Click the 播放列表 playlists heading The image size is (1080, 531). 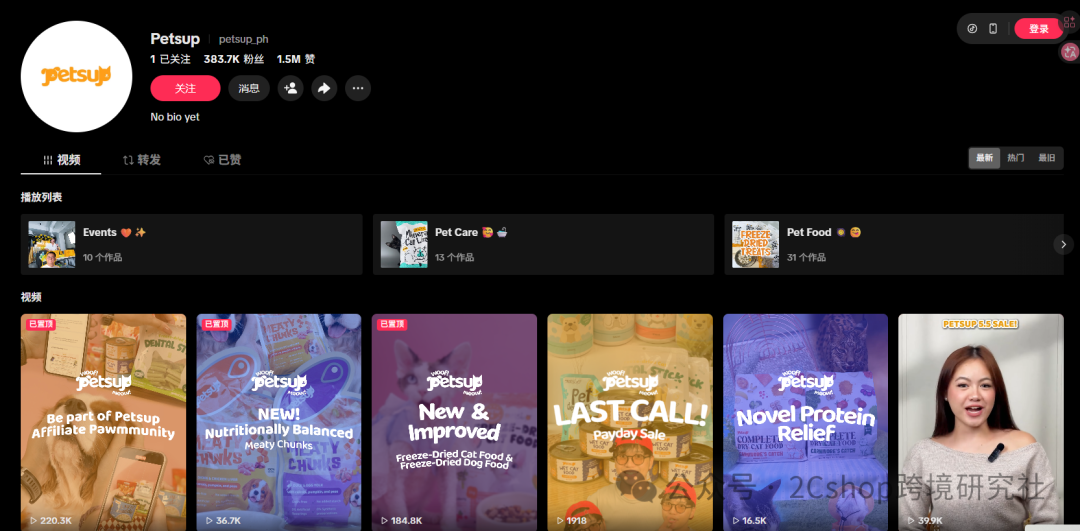[41, 197]
